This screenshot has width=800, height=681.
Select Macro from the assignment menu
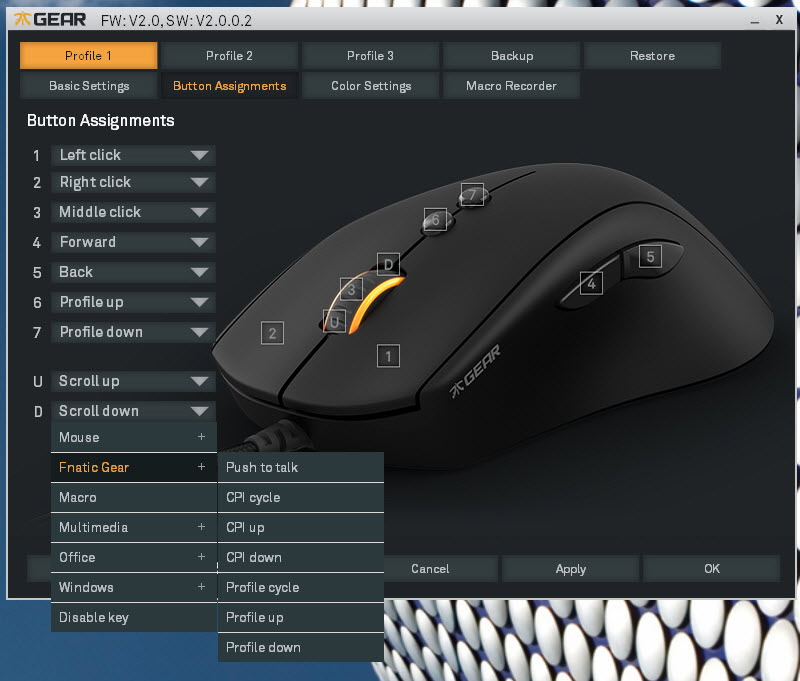(134, 497)
